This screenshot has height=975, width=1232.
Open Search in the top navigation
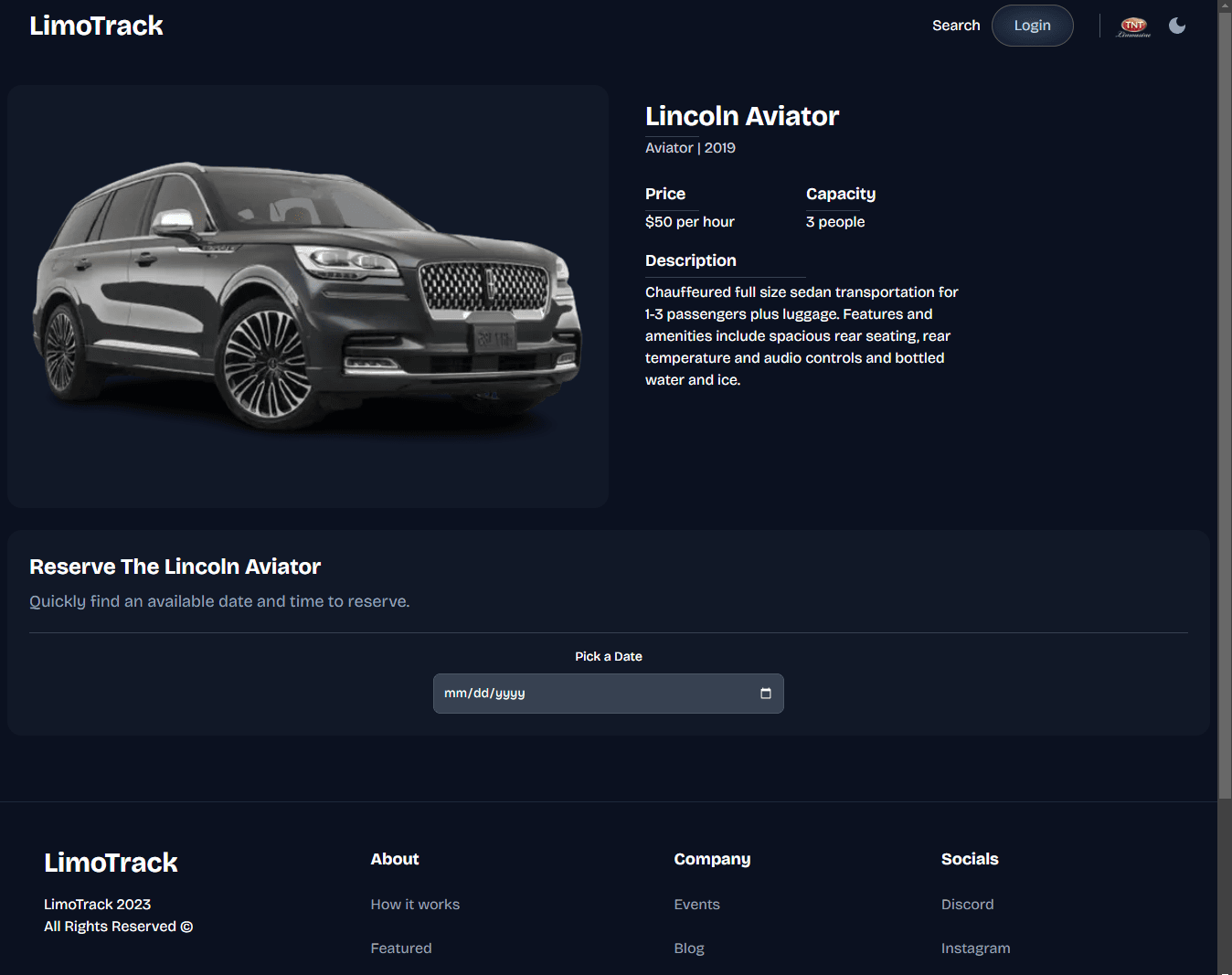pyautogui.click(x=956, y=26)
